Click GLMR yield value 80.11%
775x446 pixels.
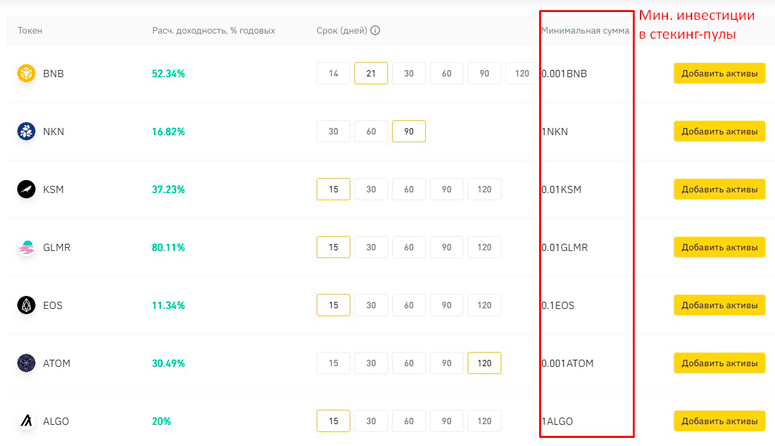coord(168,247)
